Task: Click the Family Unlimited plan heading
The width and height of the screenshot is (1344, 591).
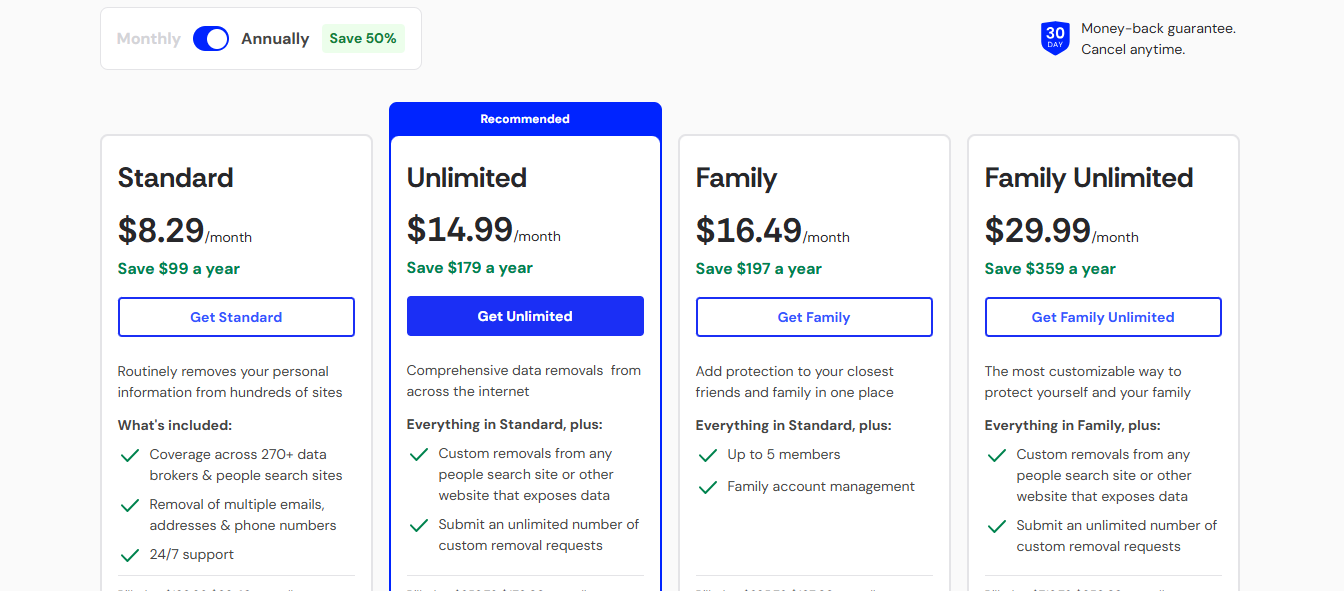Action: [x=1089, y=178]
